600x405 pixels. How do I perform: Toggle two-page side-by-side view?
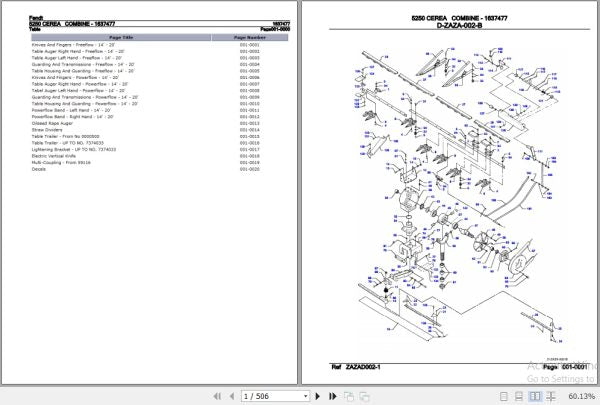535,397
